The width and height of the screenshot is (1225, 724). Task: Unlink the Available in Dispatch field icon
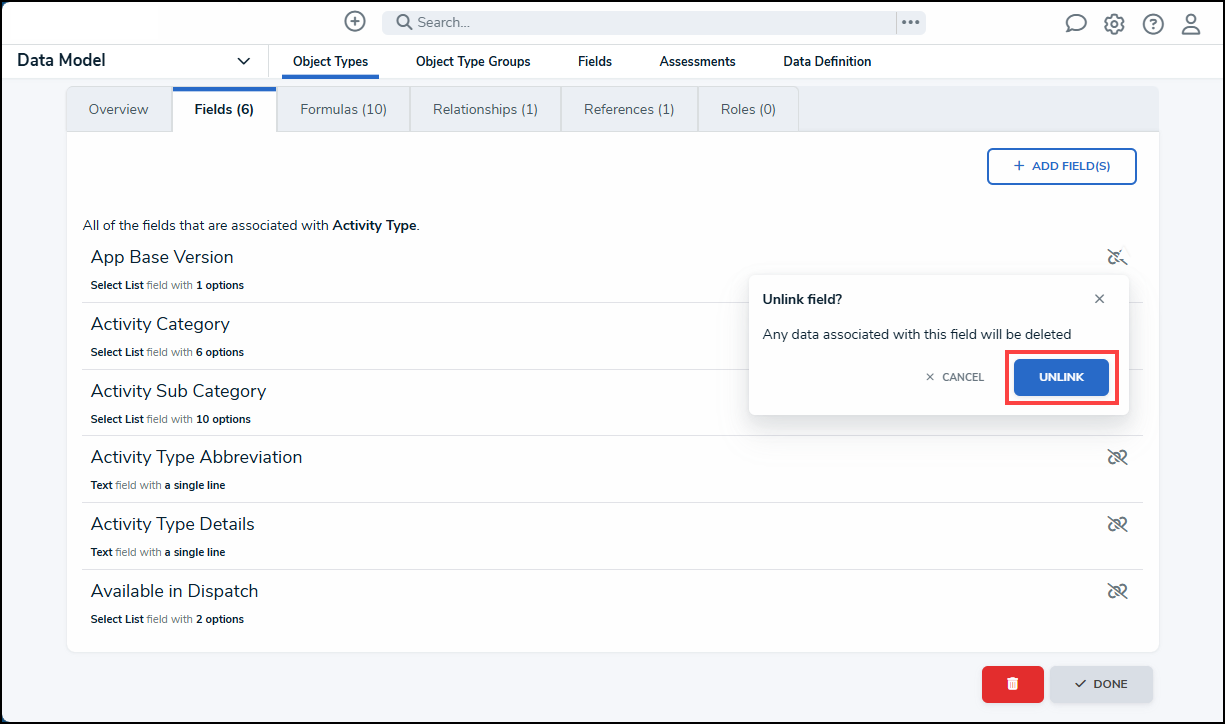(x=1117, y=591)
